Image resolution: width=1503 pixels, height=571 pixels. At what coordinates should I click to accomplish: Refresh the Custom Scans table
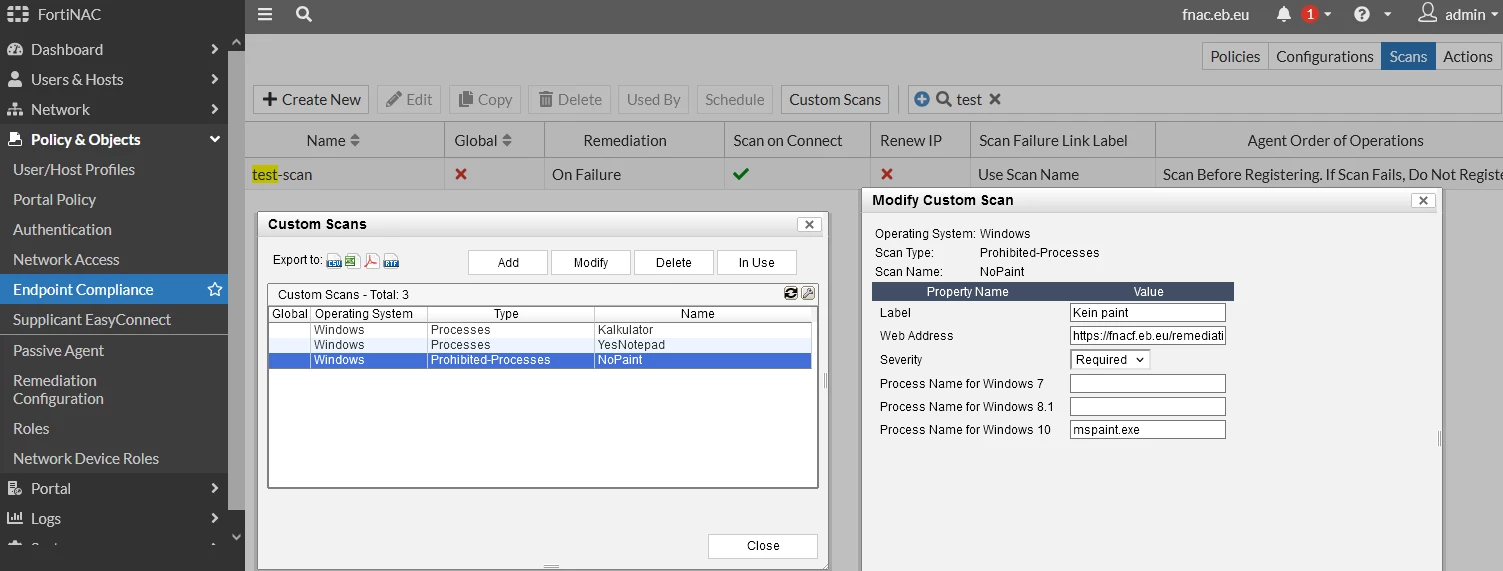tap(791, 293)
